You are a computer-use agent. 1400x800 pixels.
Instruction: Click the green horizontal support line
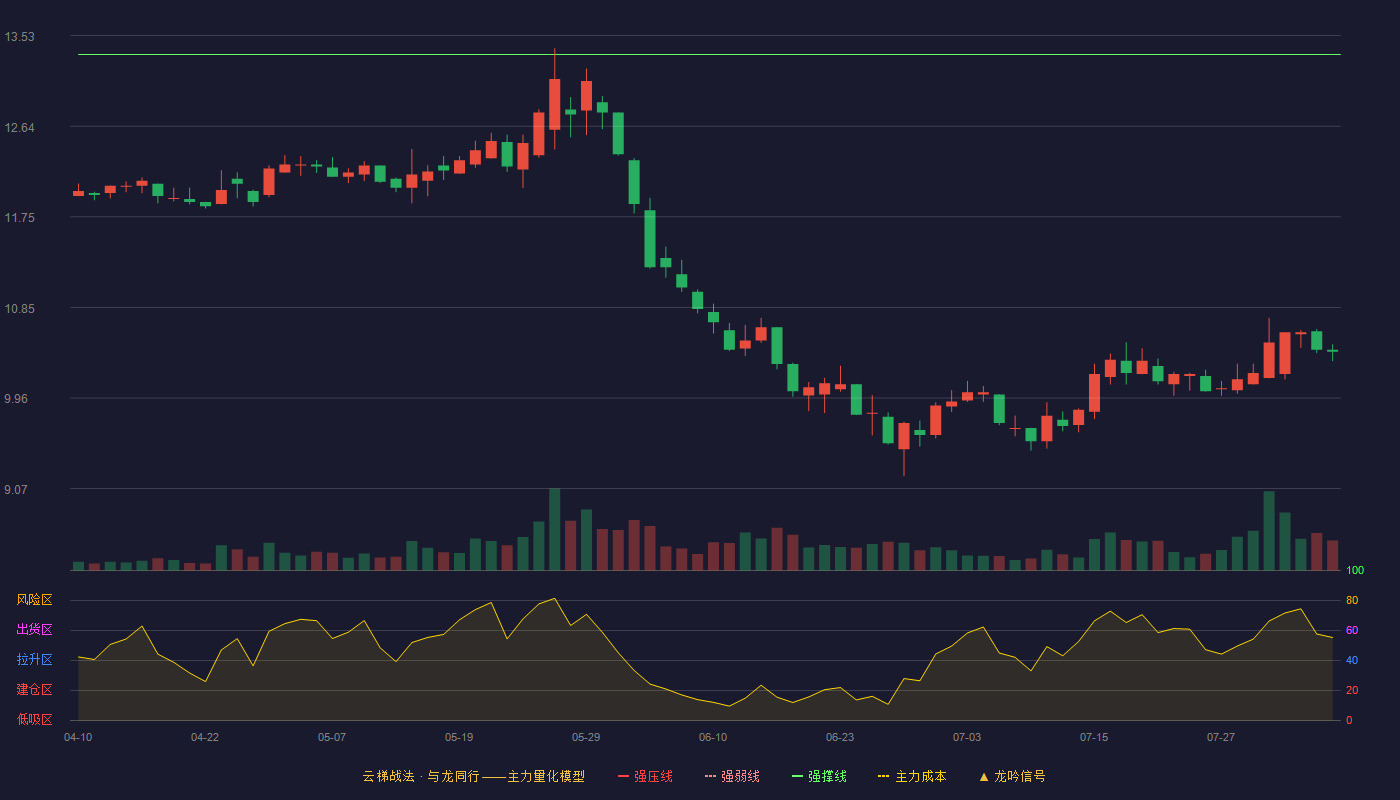(x=709, y=55)
